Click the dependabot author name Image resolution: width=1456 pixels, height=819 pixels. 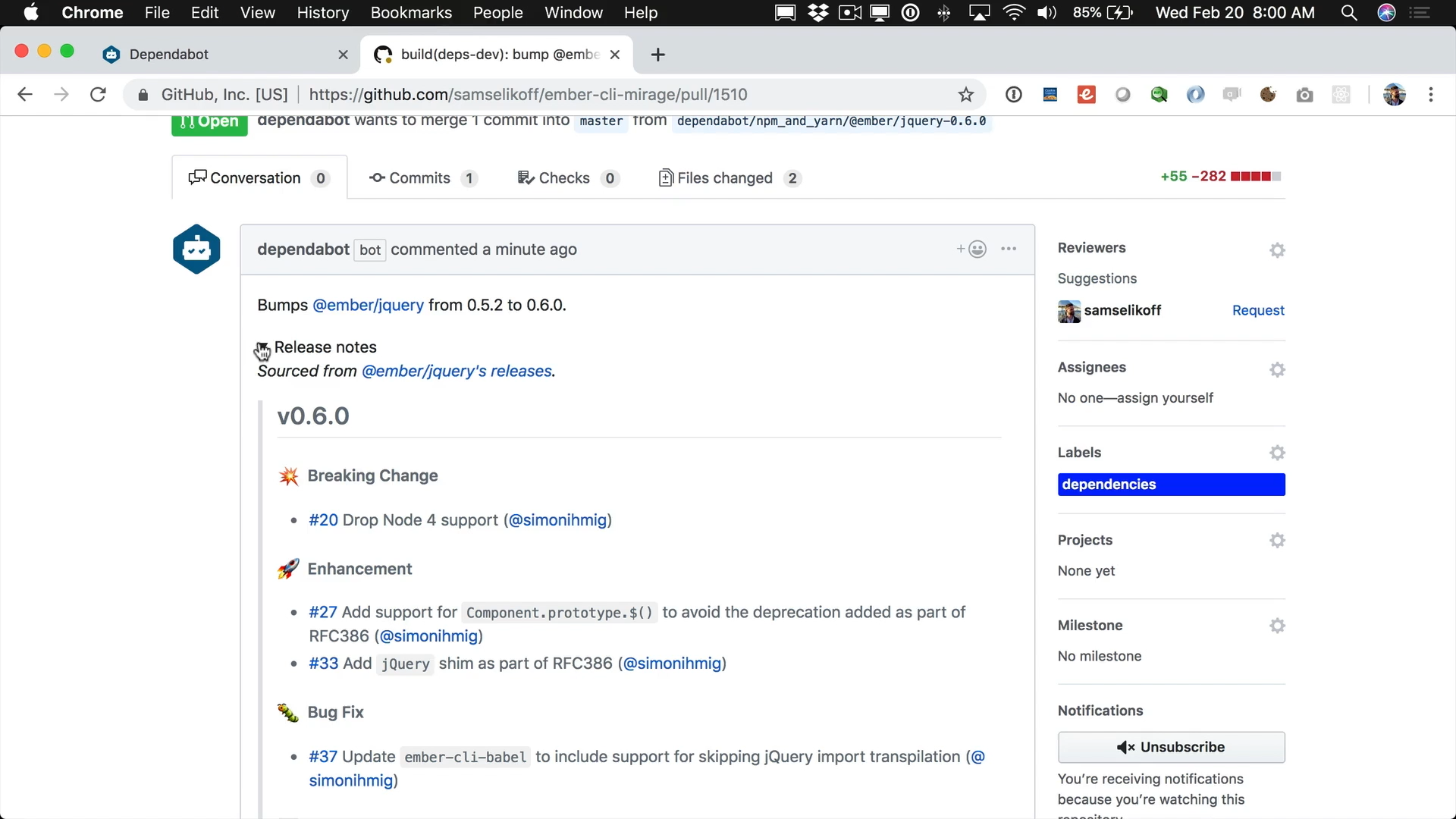pos(303,249)
